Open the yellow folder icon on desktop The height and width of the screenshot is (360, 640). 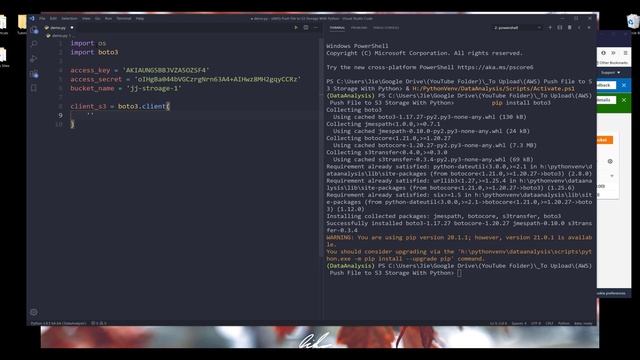pyautogui.click(x=22, y=22)
